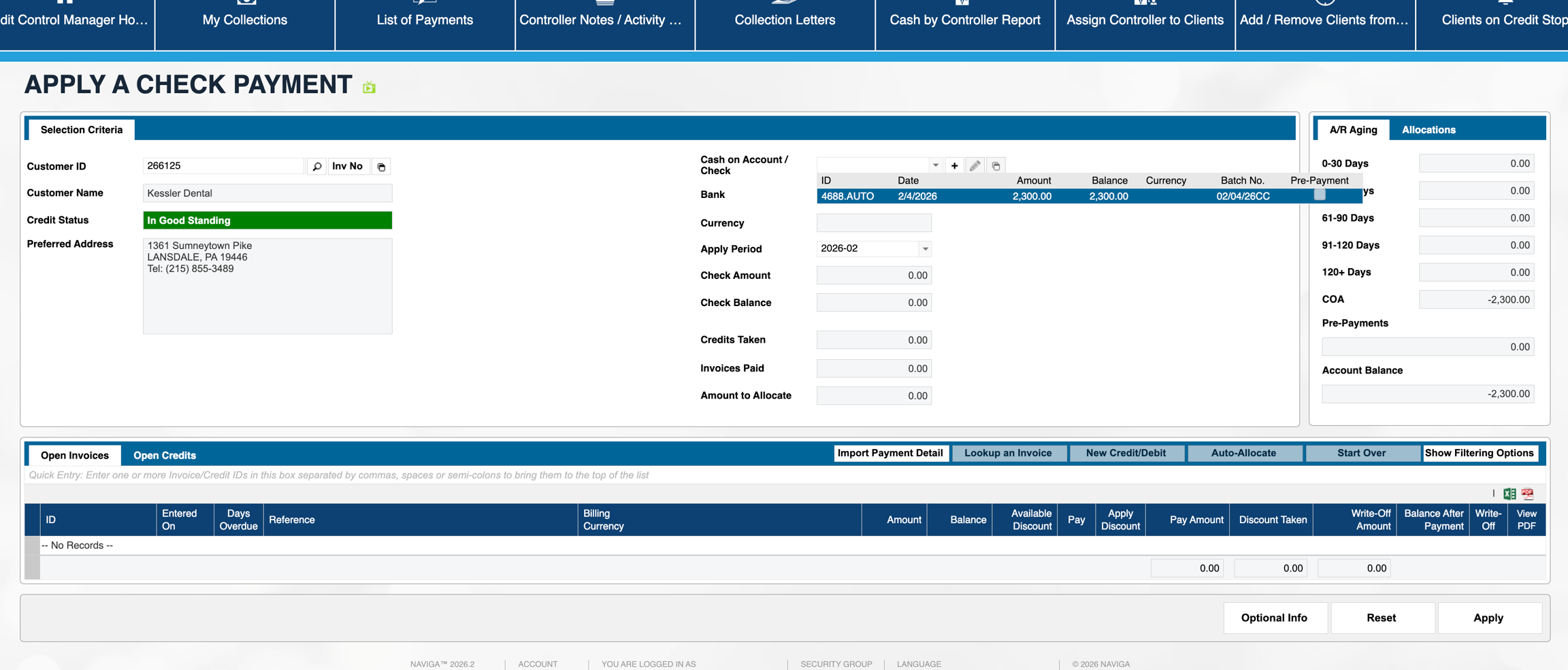Click the plus icon to add check
Screen dimensions: 1568x670
point(954,166)
